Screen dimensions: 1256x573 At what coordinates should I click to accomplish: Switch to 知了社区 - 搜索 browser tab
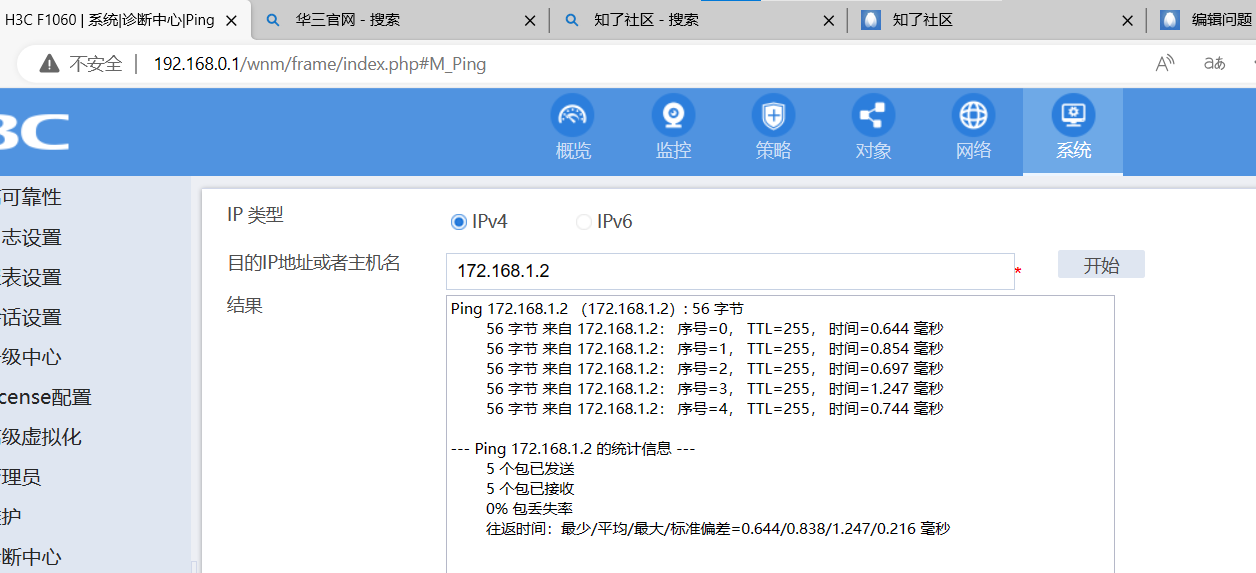[698, 20]
